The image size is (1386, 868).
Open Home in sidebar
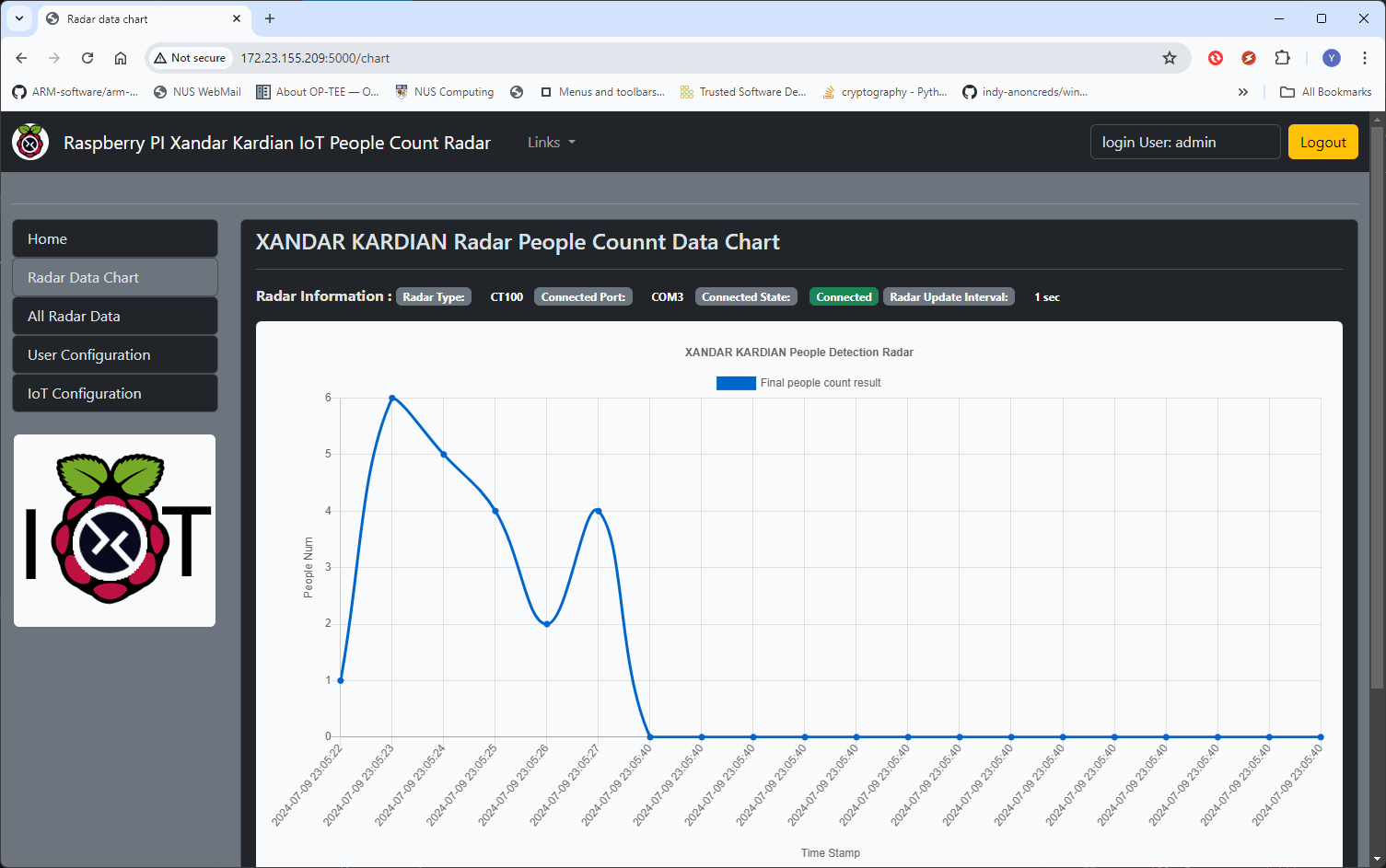(115, 238)
